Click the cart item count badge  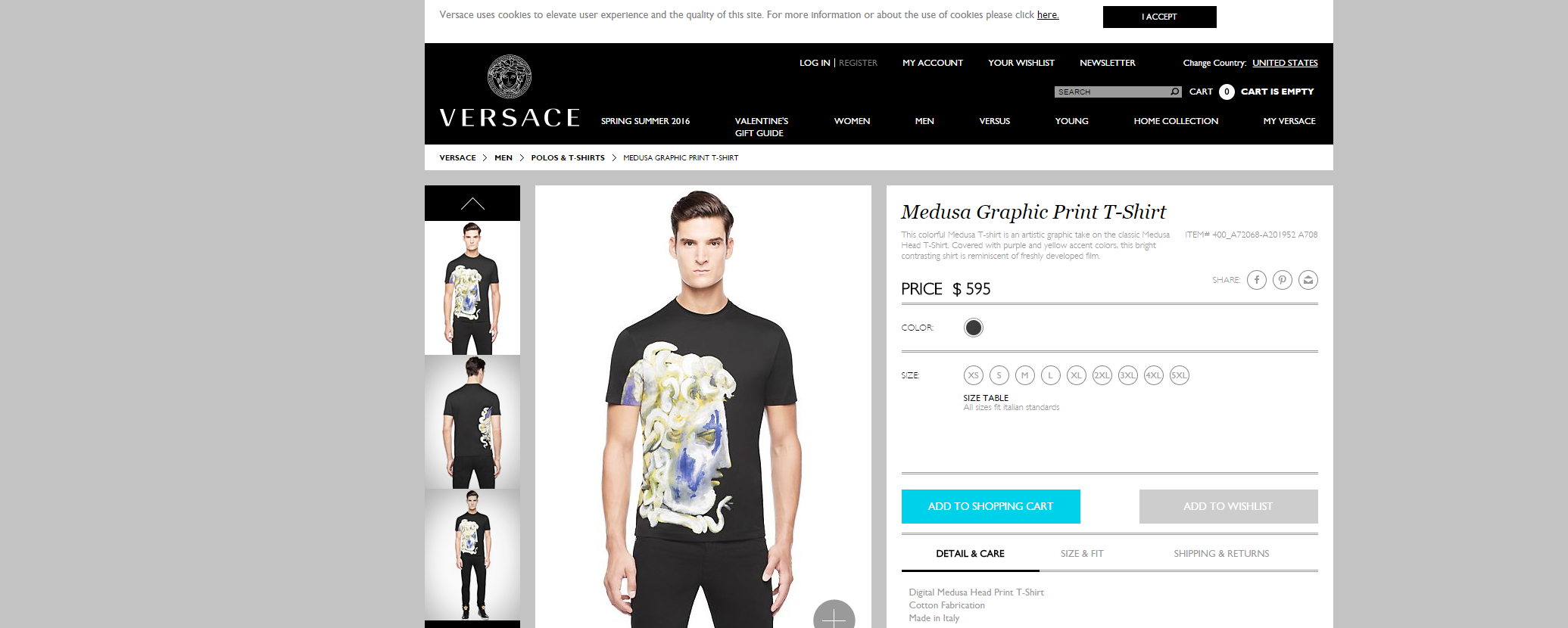coord(1227,92)
